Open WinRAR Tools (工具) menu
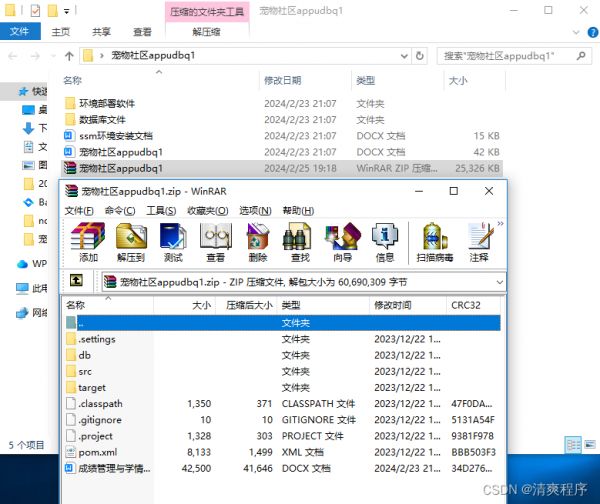This screenshot has height=504, width=600. 161,211
